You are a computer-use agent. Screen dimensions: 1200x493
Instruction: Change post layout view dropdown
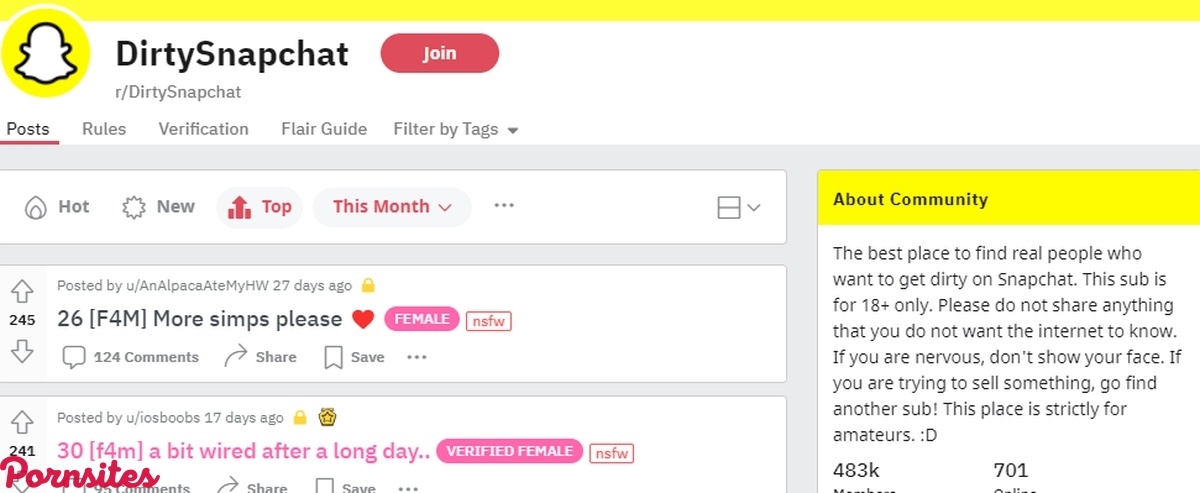[739, 207]
